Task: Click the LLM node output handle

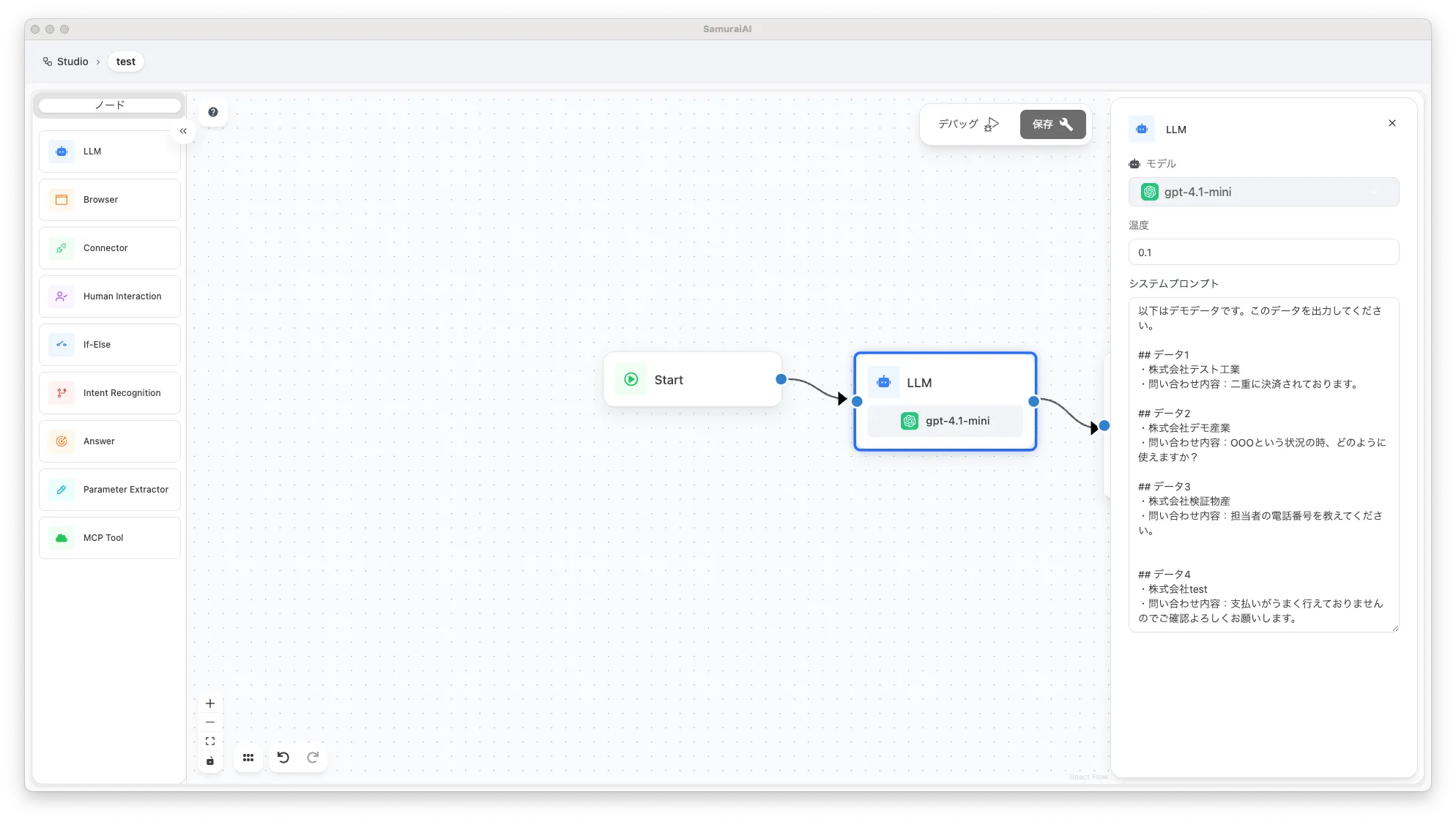Action: [x=1033, y=401]
